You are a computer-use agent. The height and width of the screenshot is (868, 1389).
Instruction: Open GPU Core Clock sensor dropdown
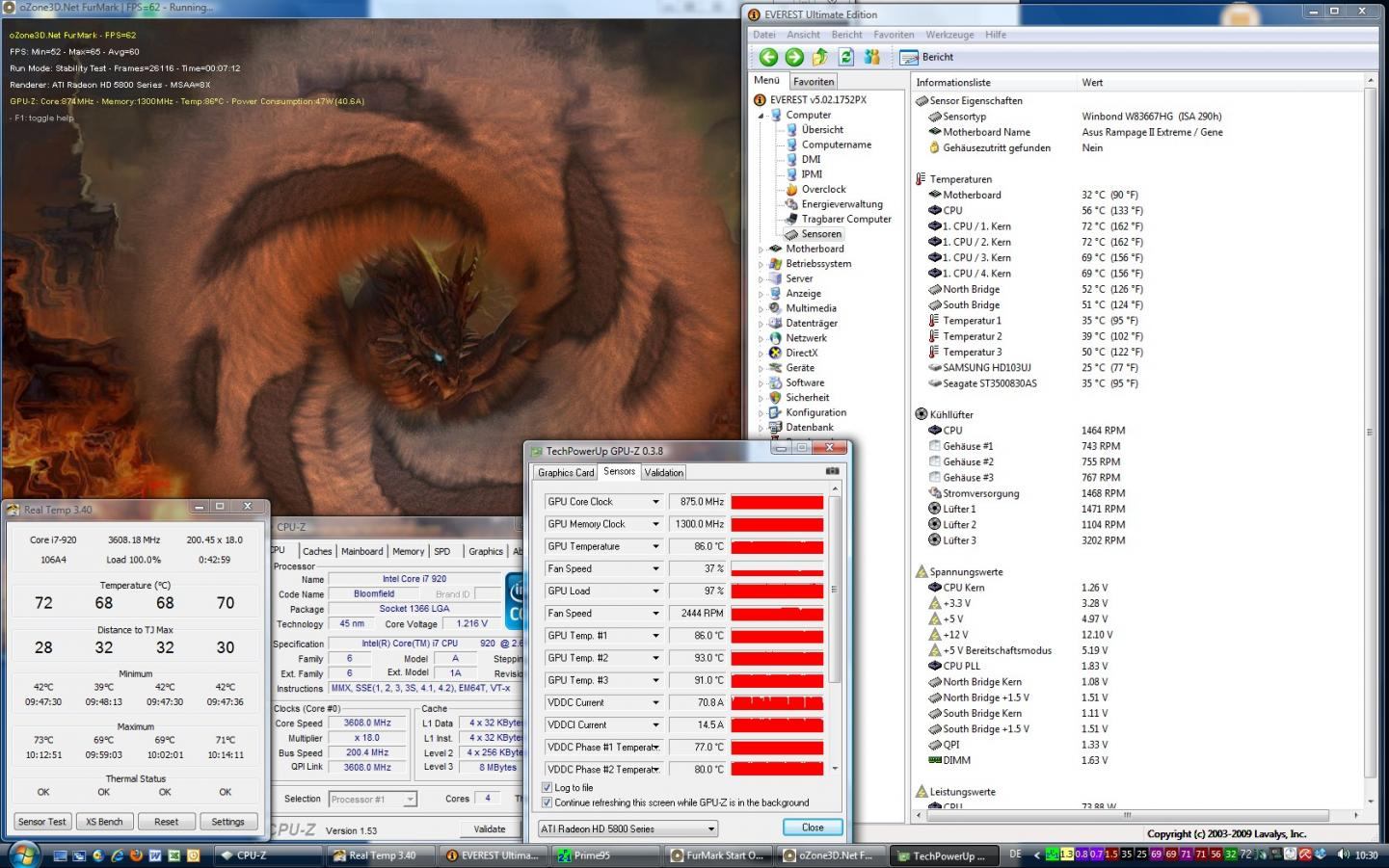pyautogui.click(x=655, y=502)
